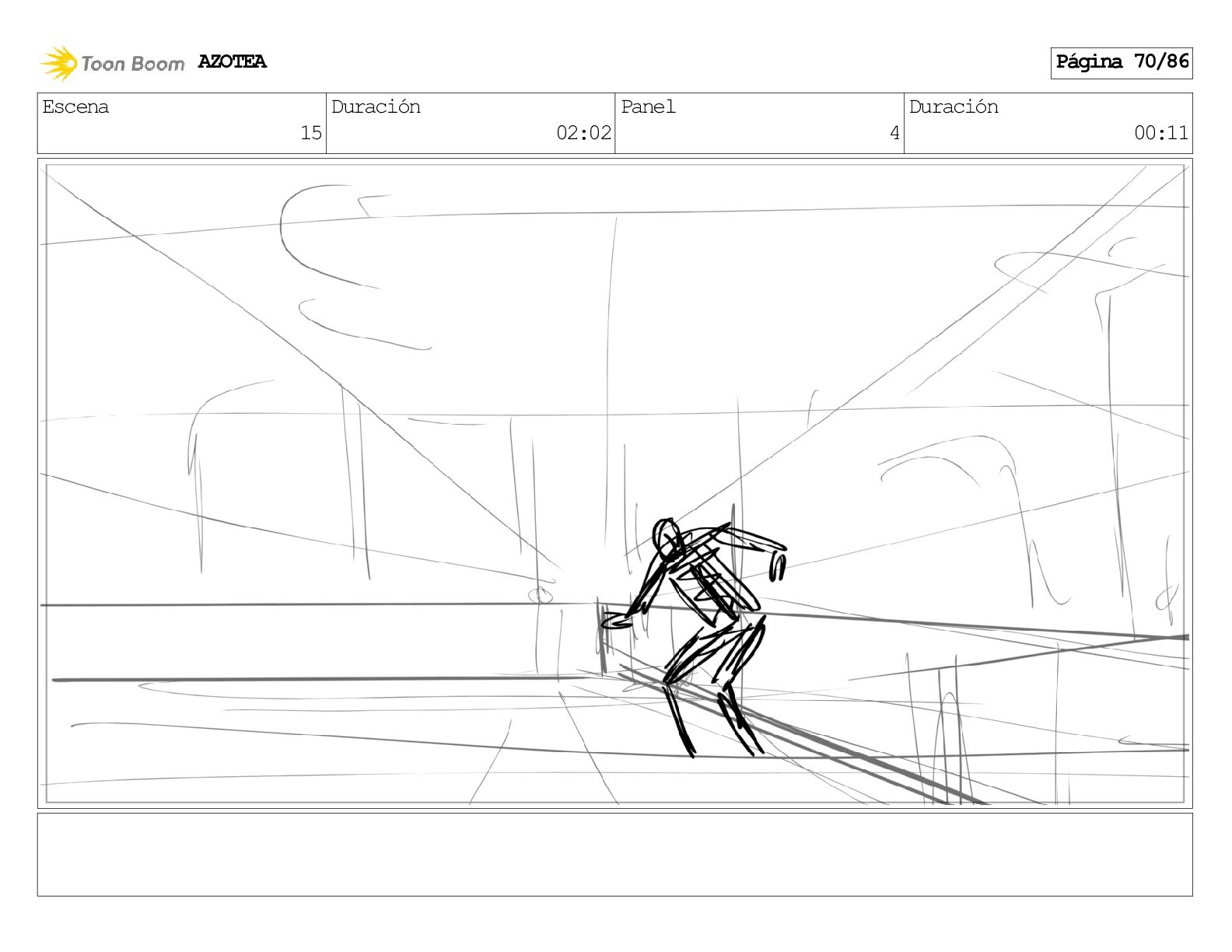The image size is (1232, 952).
Task: Click the scene number 15
Action: pos(311,133)
